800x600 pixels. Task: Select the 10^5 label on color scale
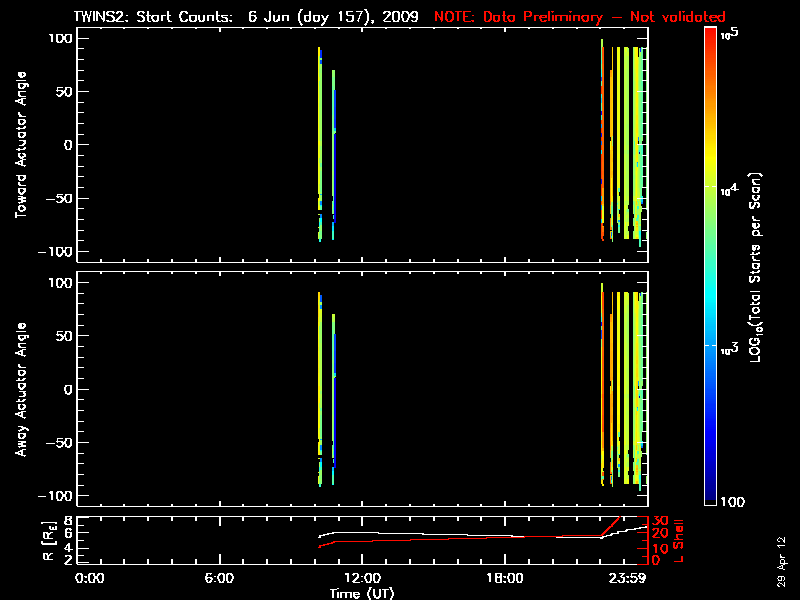tap(729, 33)
